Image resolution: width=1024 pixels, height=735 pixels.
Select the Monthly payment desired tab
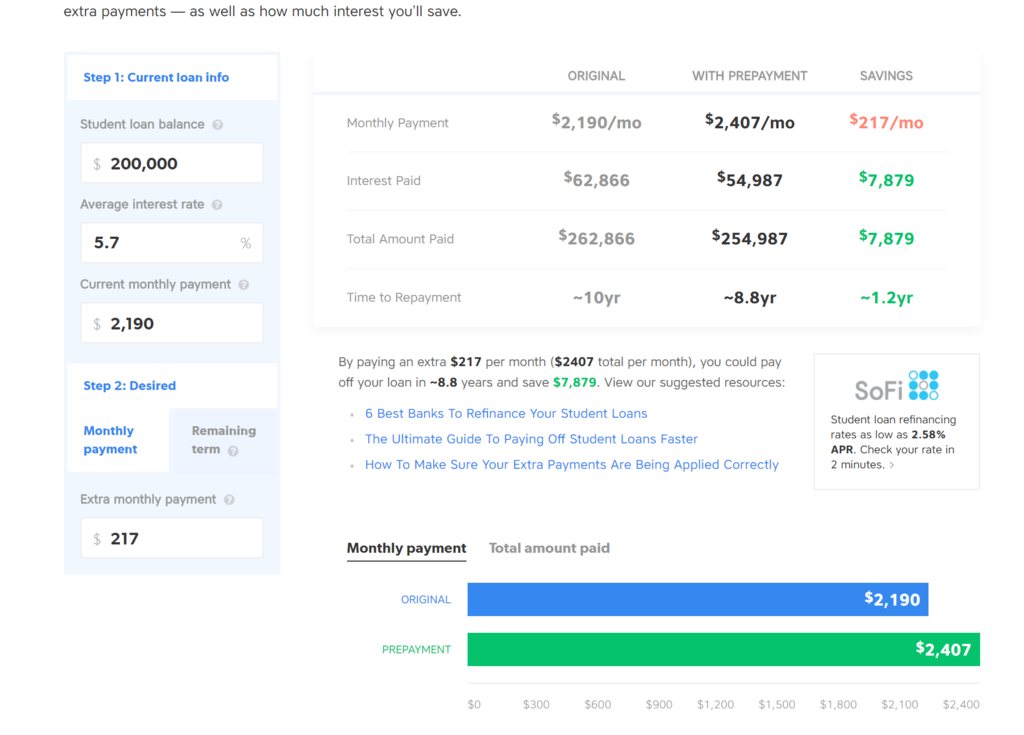pyautogui.click(x=110, y=440)
